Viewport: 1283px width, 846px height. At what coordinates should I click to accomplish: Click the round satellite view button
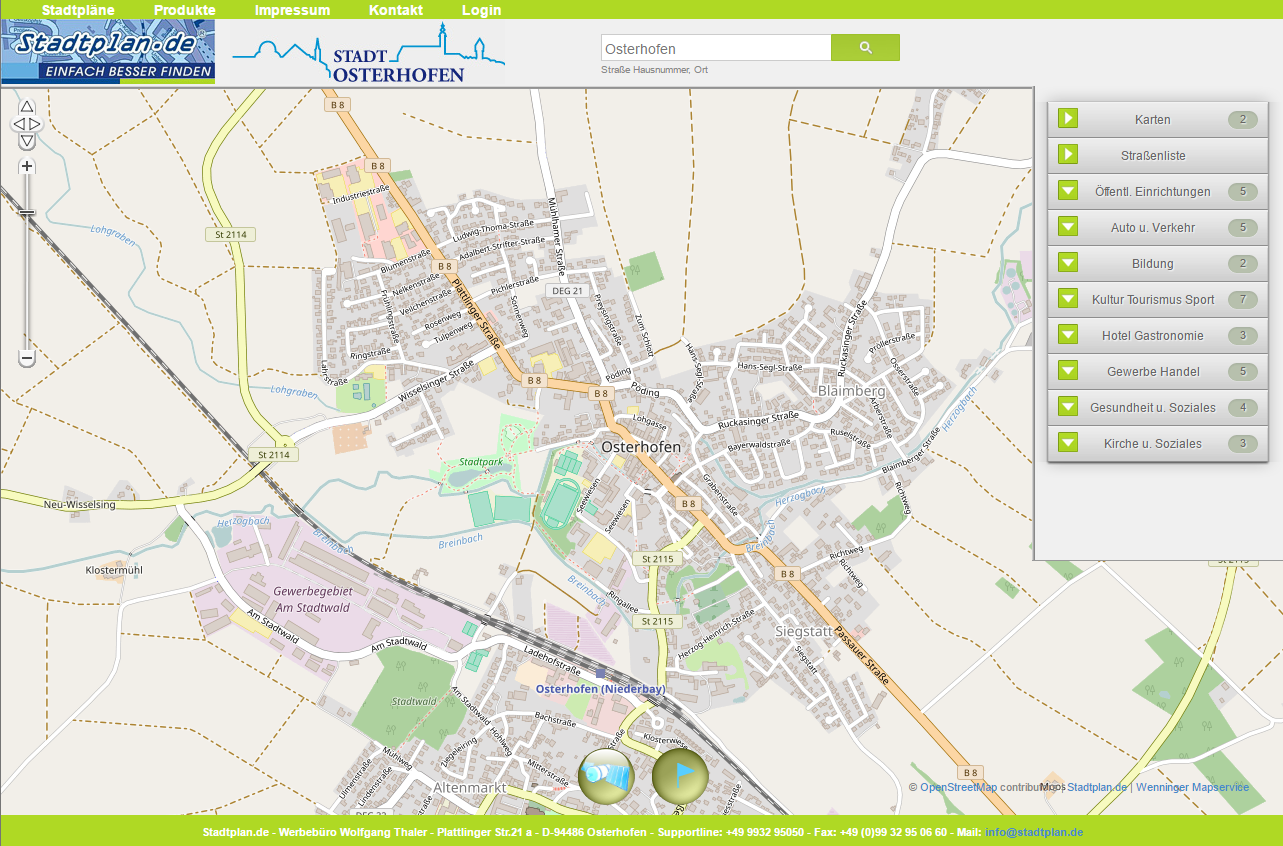click(x=606, y=776)
